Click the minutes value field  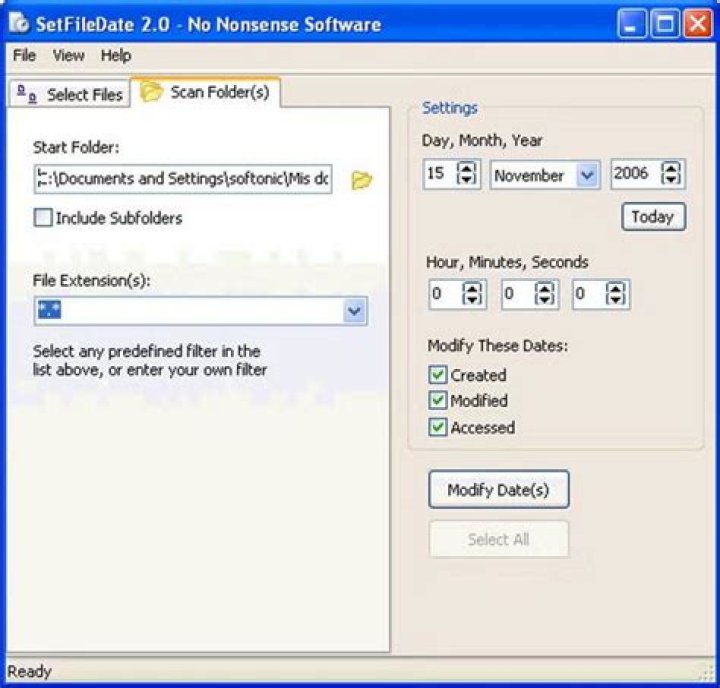pos(518,294)
